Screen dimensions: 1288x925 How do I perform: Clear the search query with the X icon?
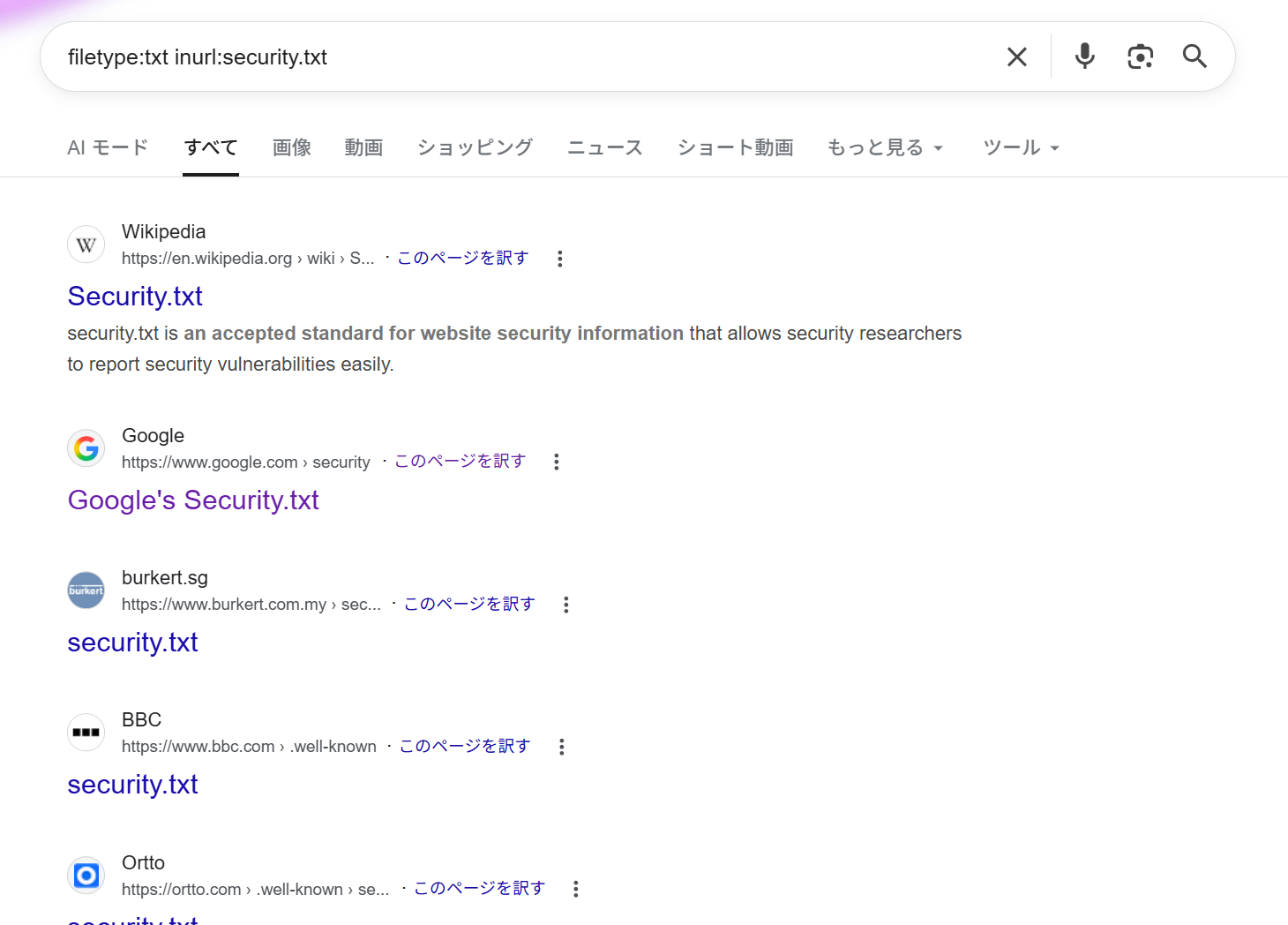point(1016,57)
